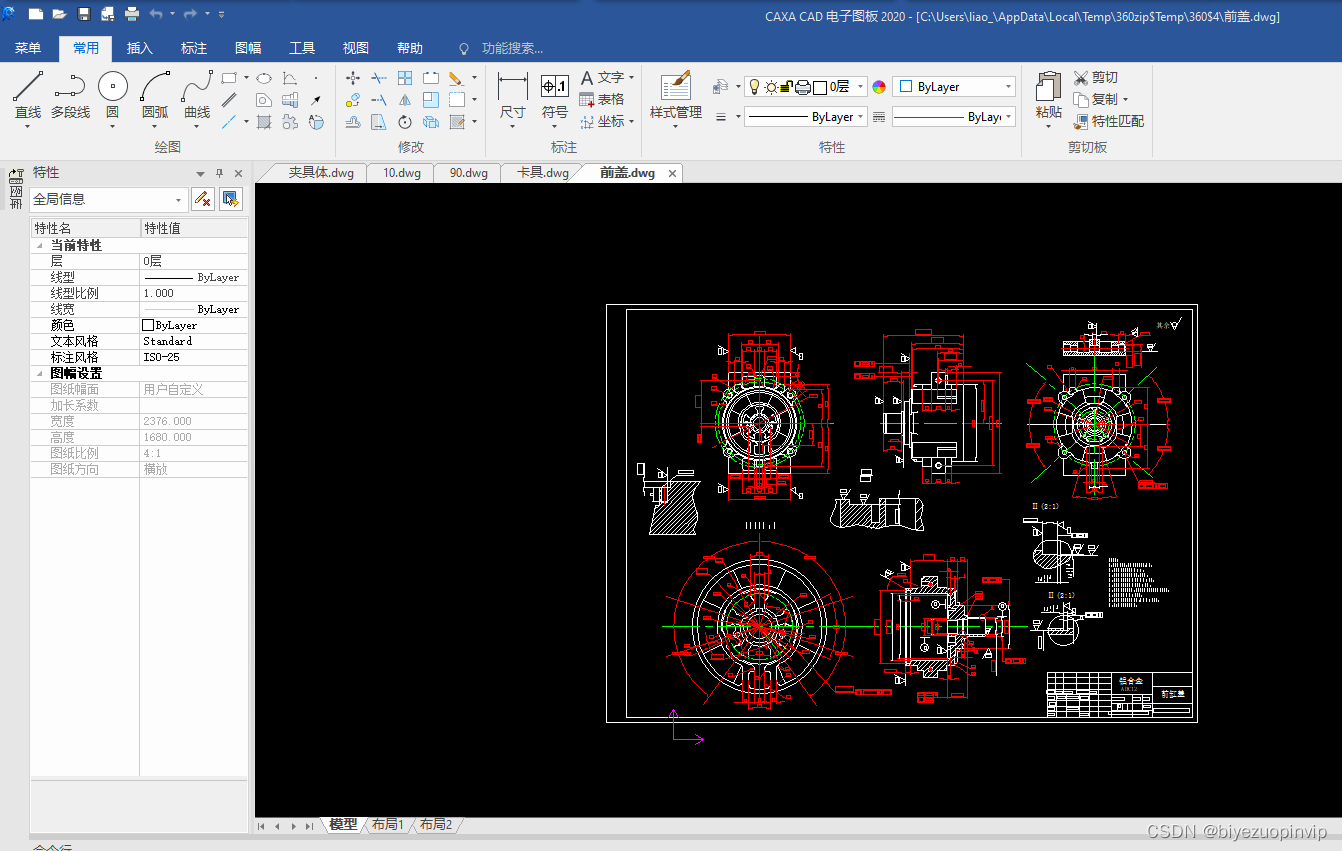The width and height of the screenshot is (1342, 851).
Task: Switch to the 布局1 layout tab
Action: click(x=388, y=825)
